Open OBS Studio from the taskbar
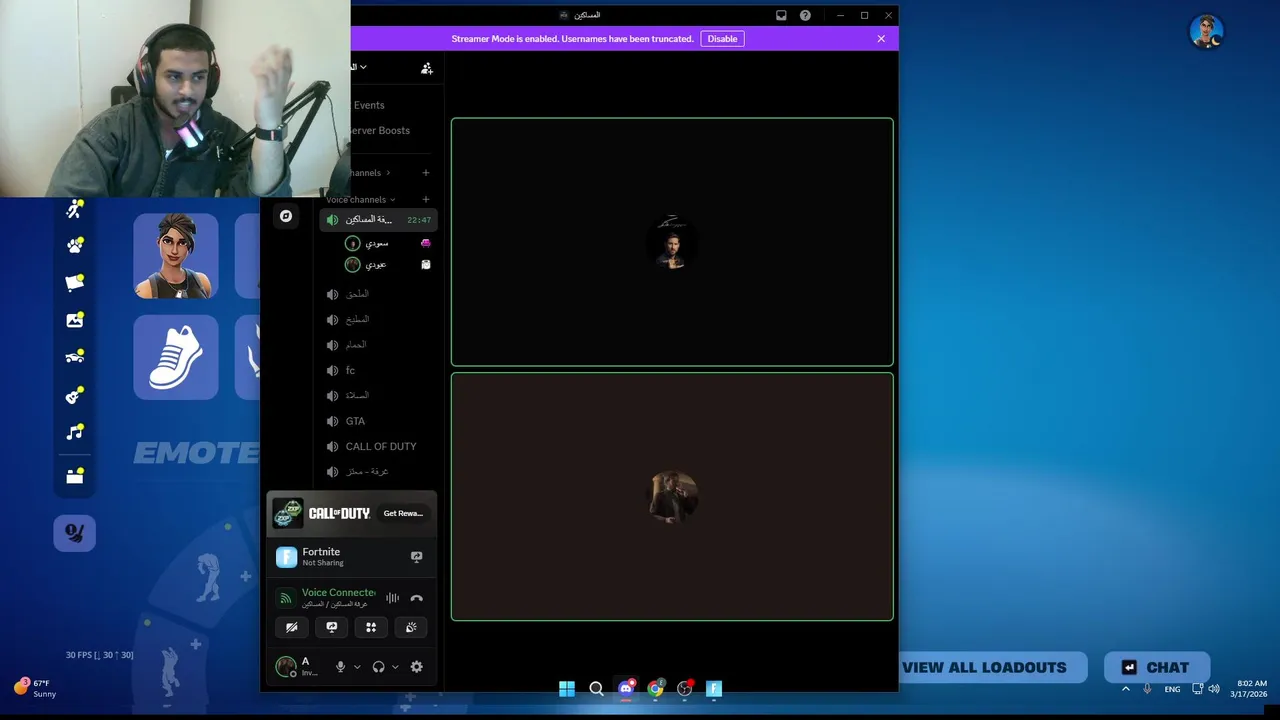1280x720 pixels. coord(685,688)
